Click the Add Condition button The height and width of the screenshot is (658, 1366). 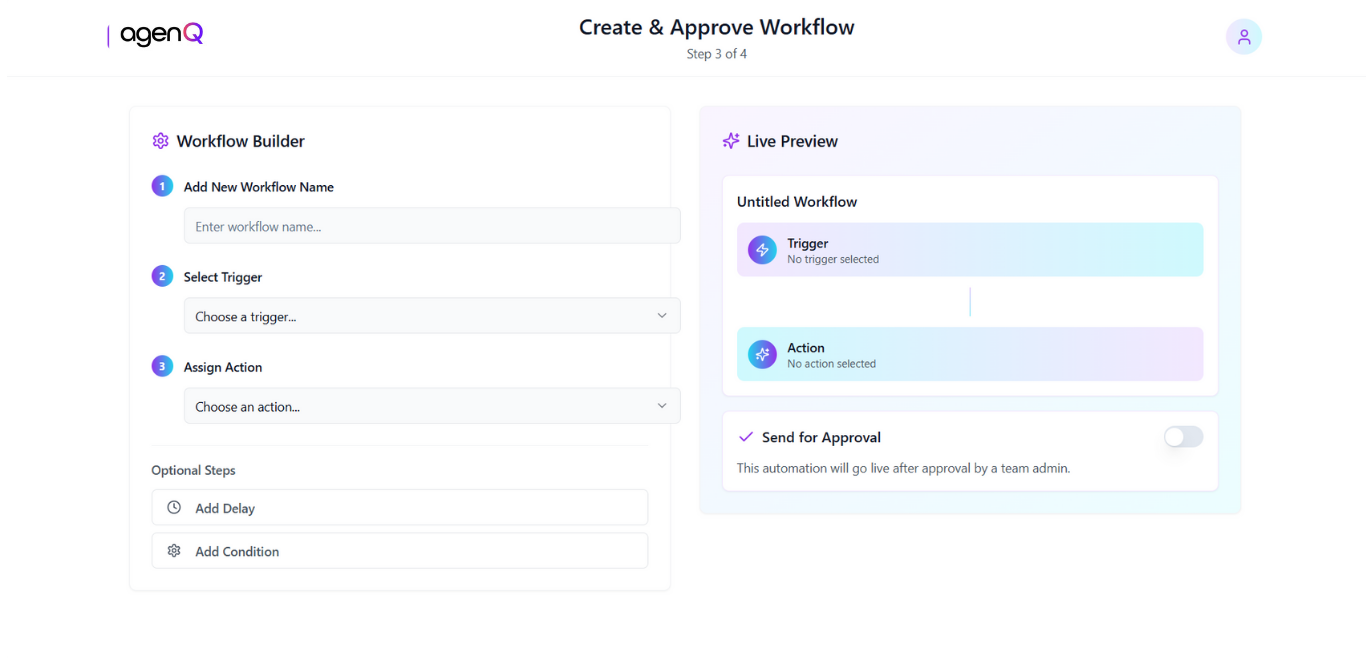point(399,551)
